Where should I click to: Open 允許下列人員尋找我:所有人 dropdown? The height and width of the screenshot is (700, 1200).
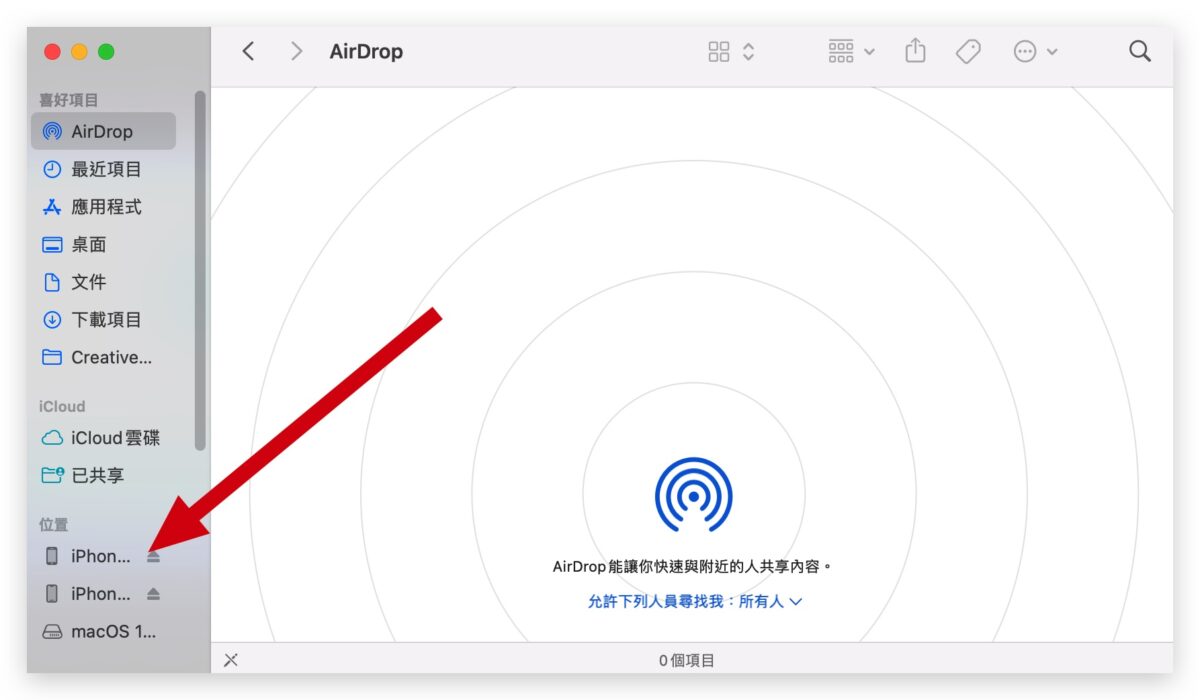point(695,602)
